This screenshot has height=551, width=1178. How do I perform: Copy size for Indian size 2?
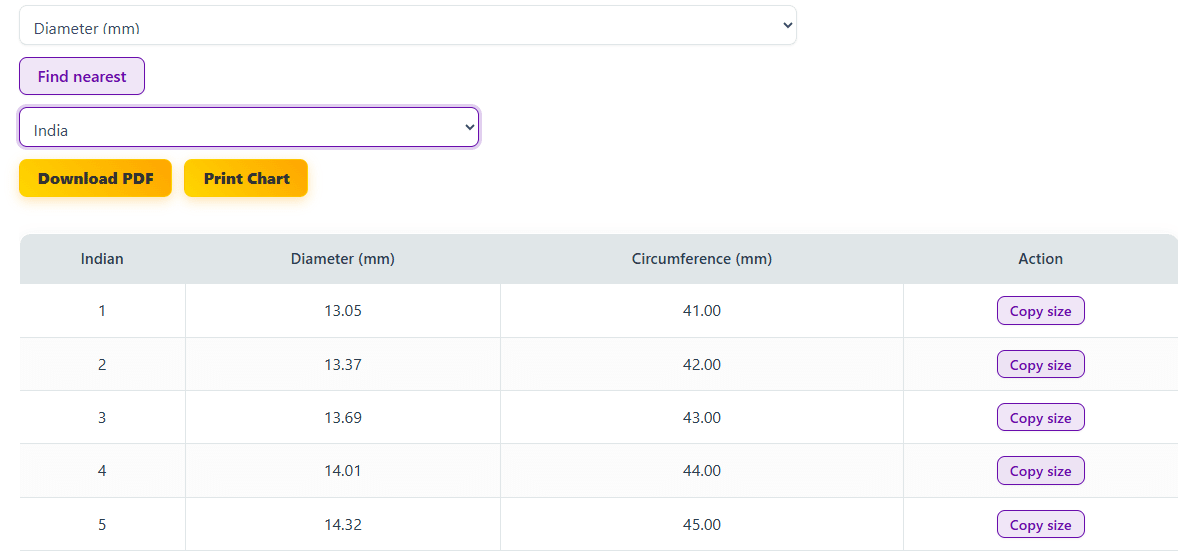click(1040, 365)
